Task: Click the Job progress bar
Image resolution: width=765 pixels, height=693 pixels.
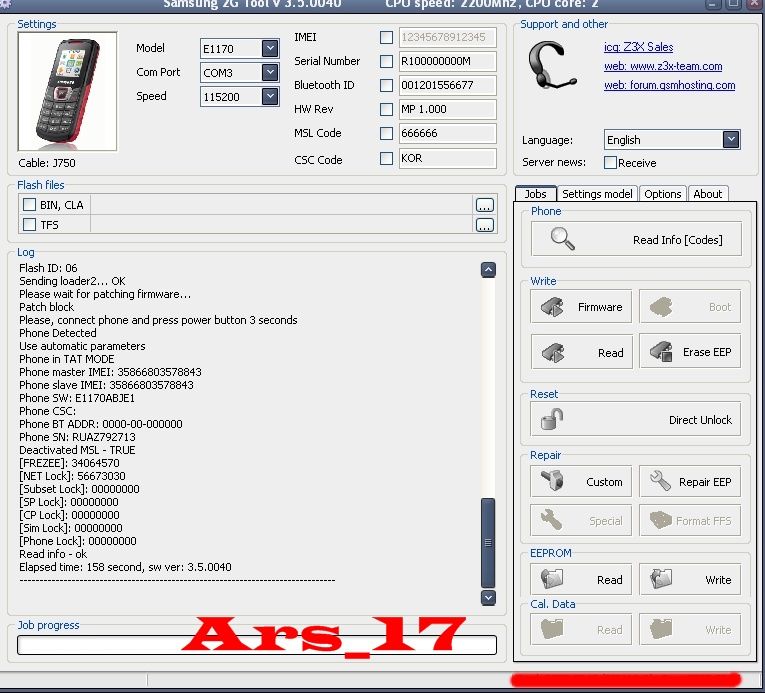Action: (257, 645)
